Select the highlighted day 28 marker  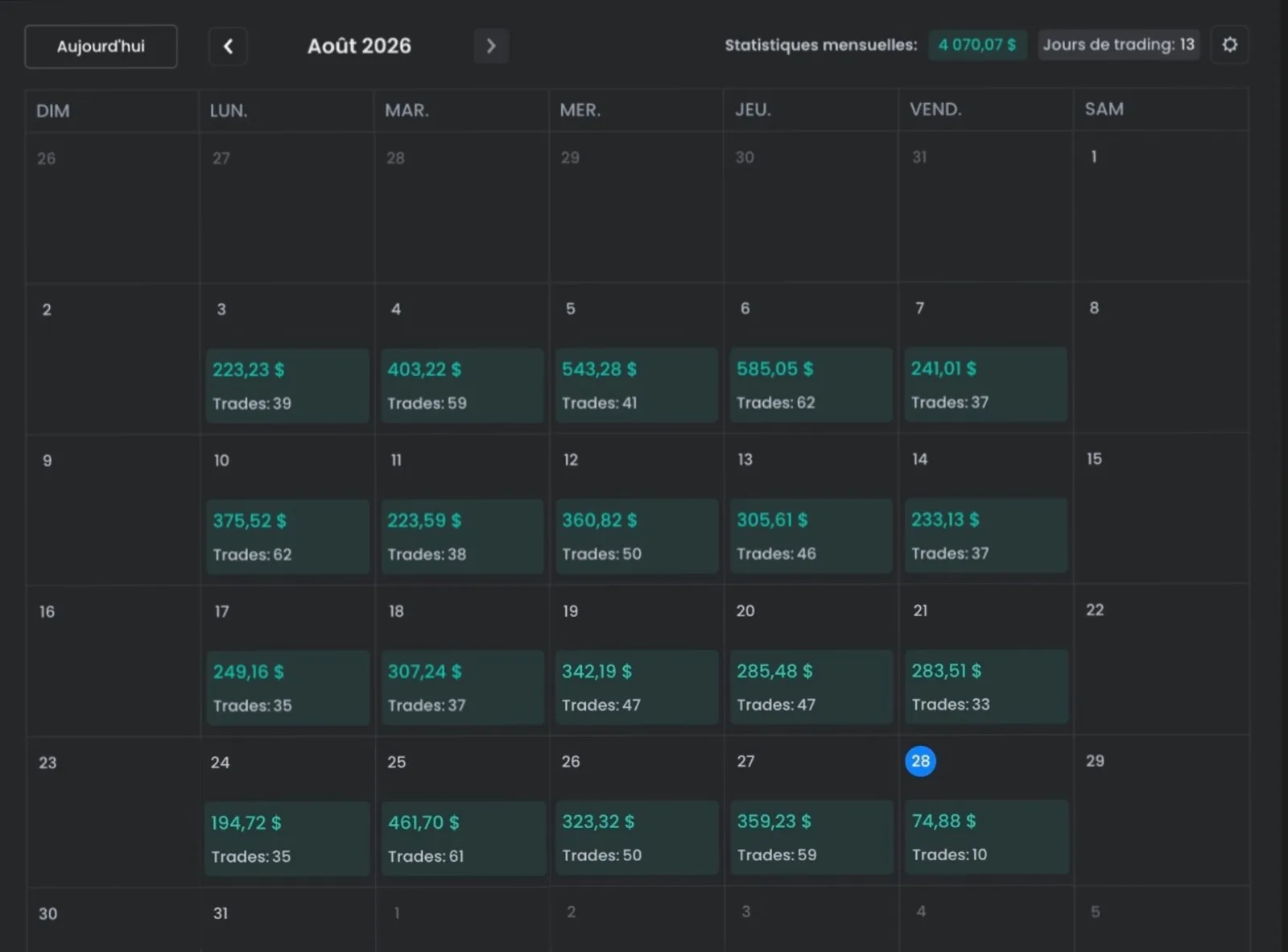pyautogui.click(x=920, y=761)
